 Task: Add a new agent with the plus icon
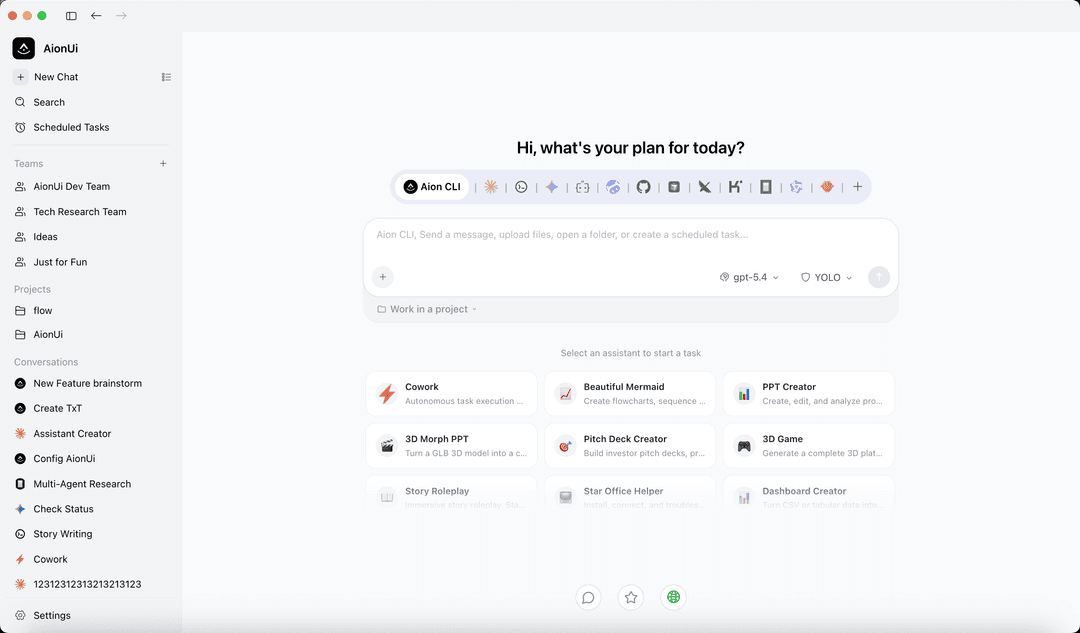pos(858,187)
